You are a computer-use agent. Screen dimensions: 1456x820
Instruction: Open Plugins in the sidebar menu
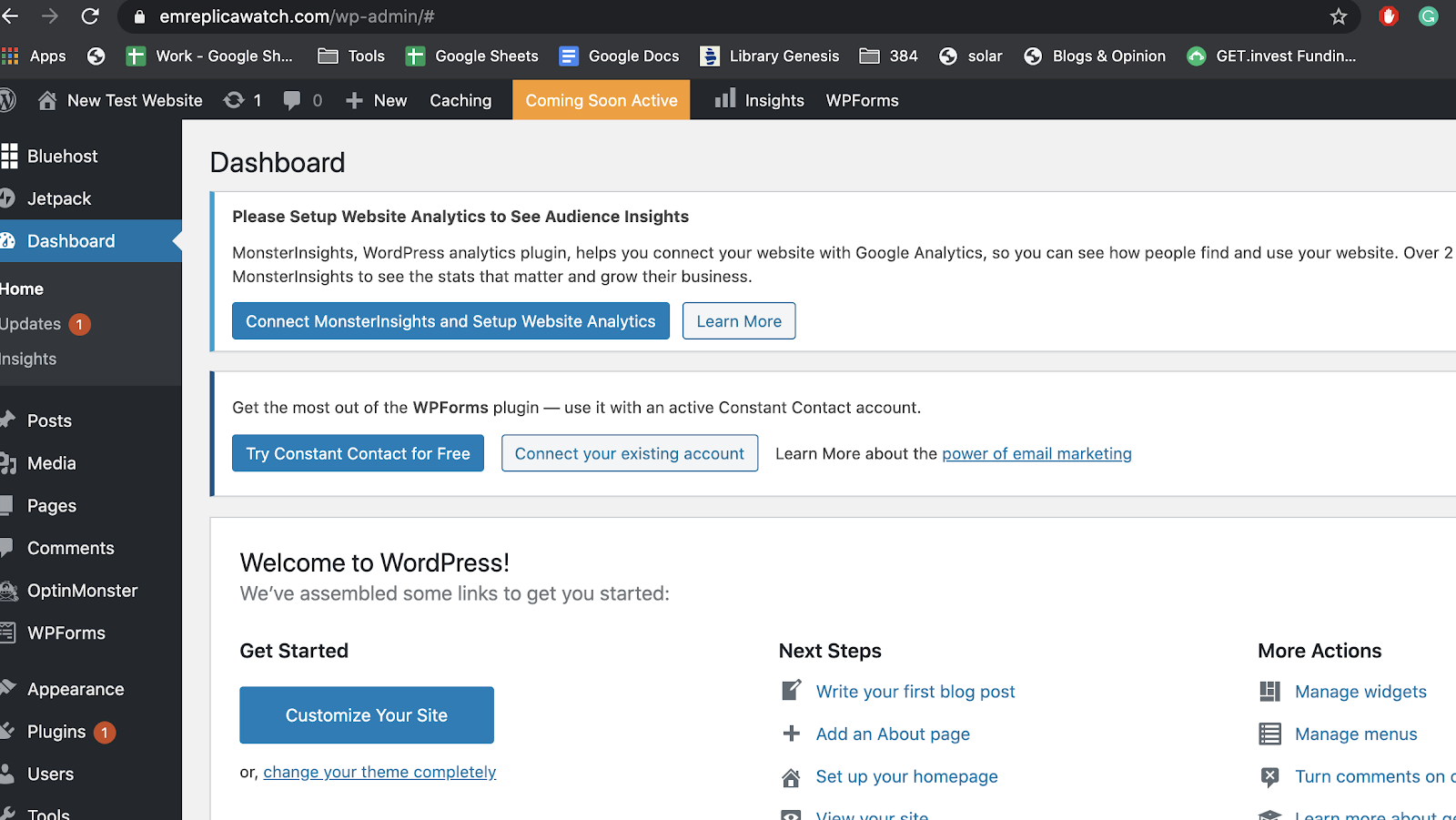tap(56, 732)
